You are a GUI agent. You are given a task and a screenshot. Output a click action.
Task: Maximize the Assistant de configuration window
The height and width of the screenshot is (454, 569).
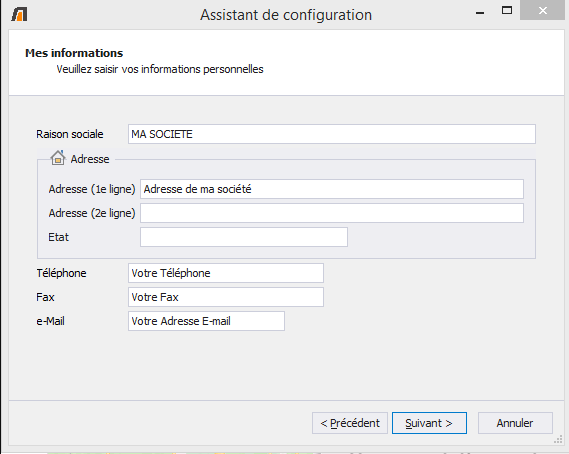[507, 11]
